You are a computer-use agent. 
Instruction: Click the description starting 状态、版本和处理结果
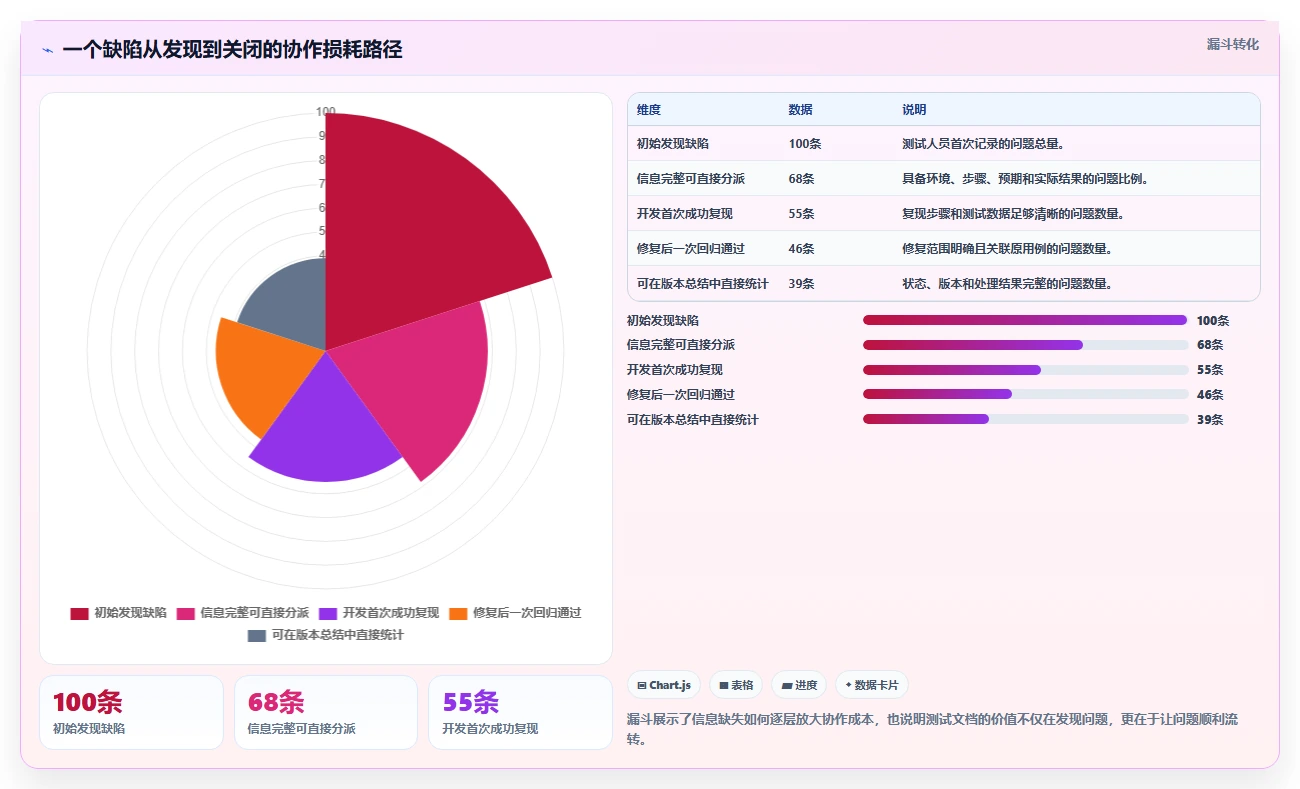[1007, 284]
